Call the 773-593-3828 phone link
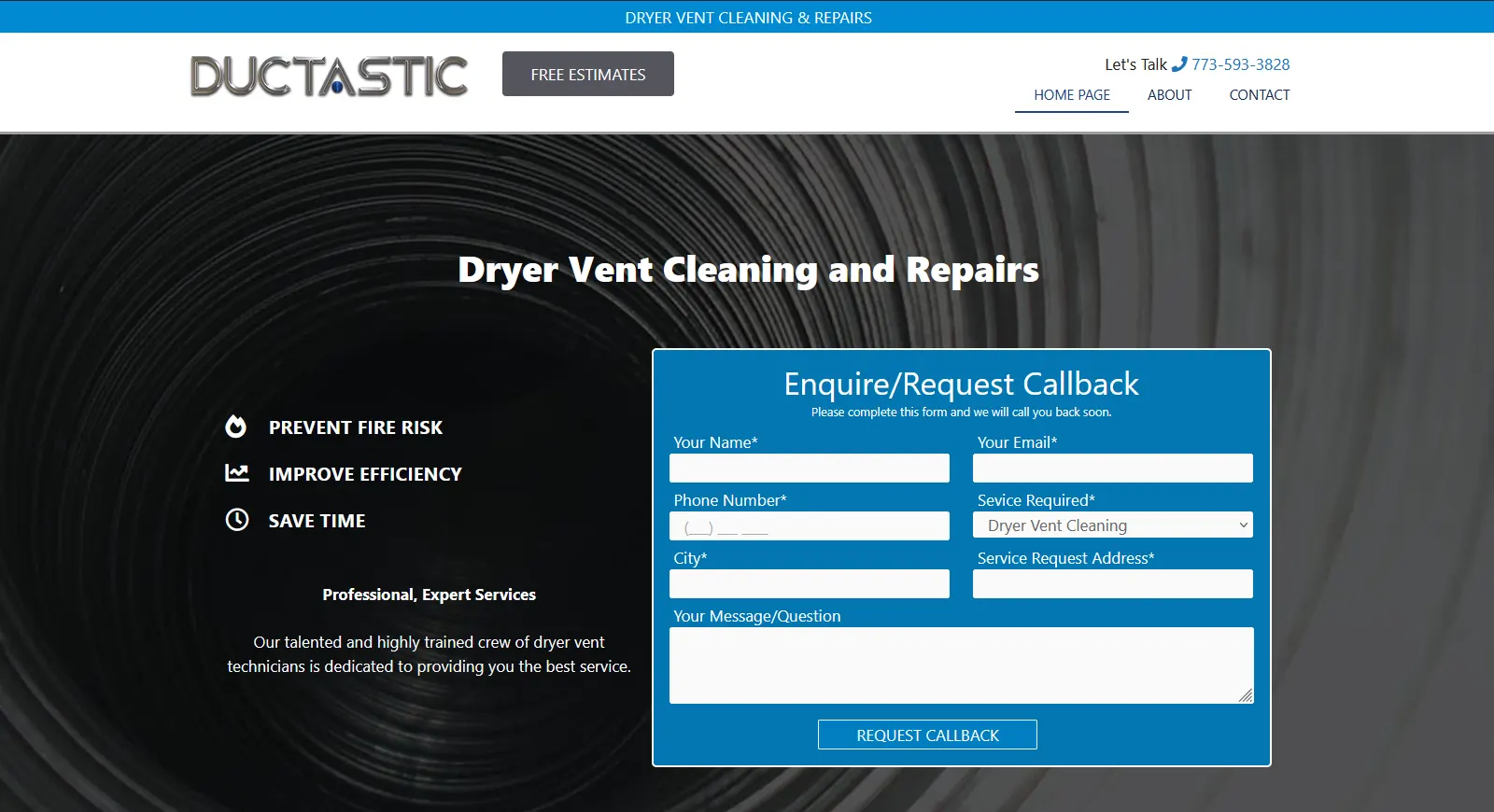The image size is (1494, 812). point(1240,64)
